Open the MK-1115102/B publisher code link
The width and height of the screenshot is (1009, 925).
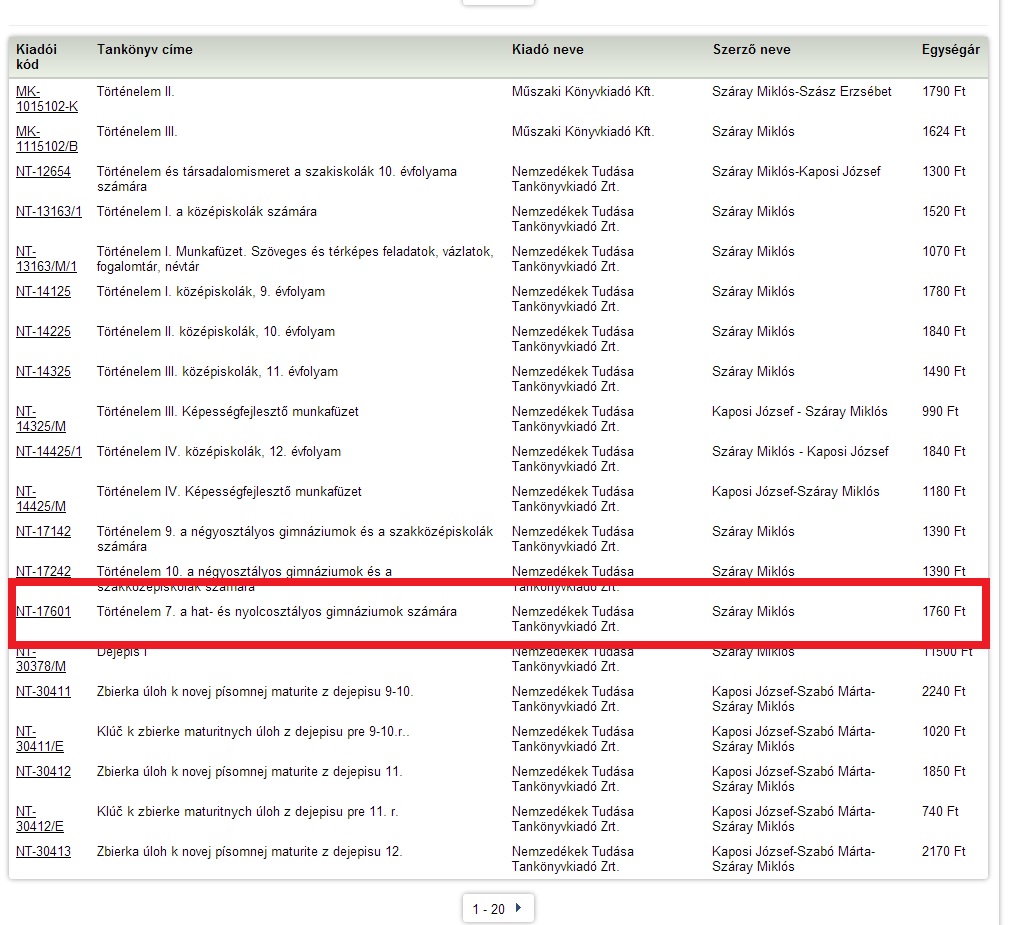click(46, 139)
